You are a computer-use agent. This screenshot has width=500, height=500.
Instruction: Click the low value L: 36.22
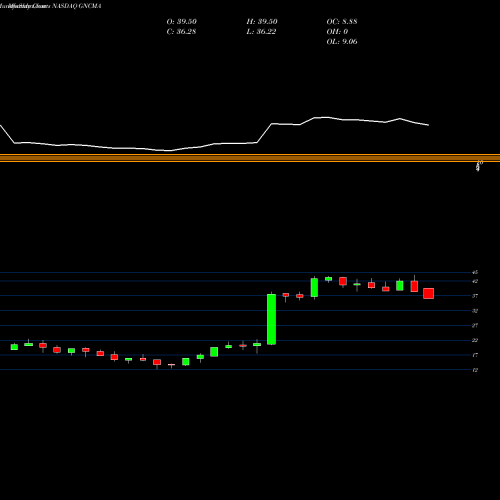click(x=261, y=32)
